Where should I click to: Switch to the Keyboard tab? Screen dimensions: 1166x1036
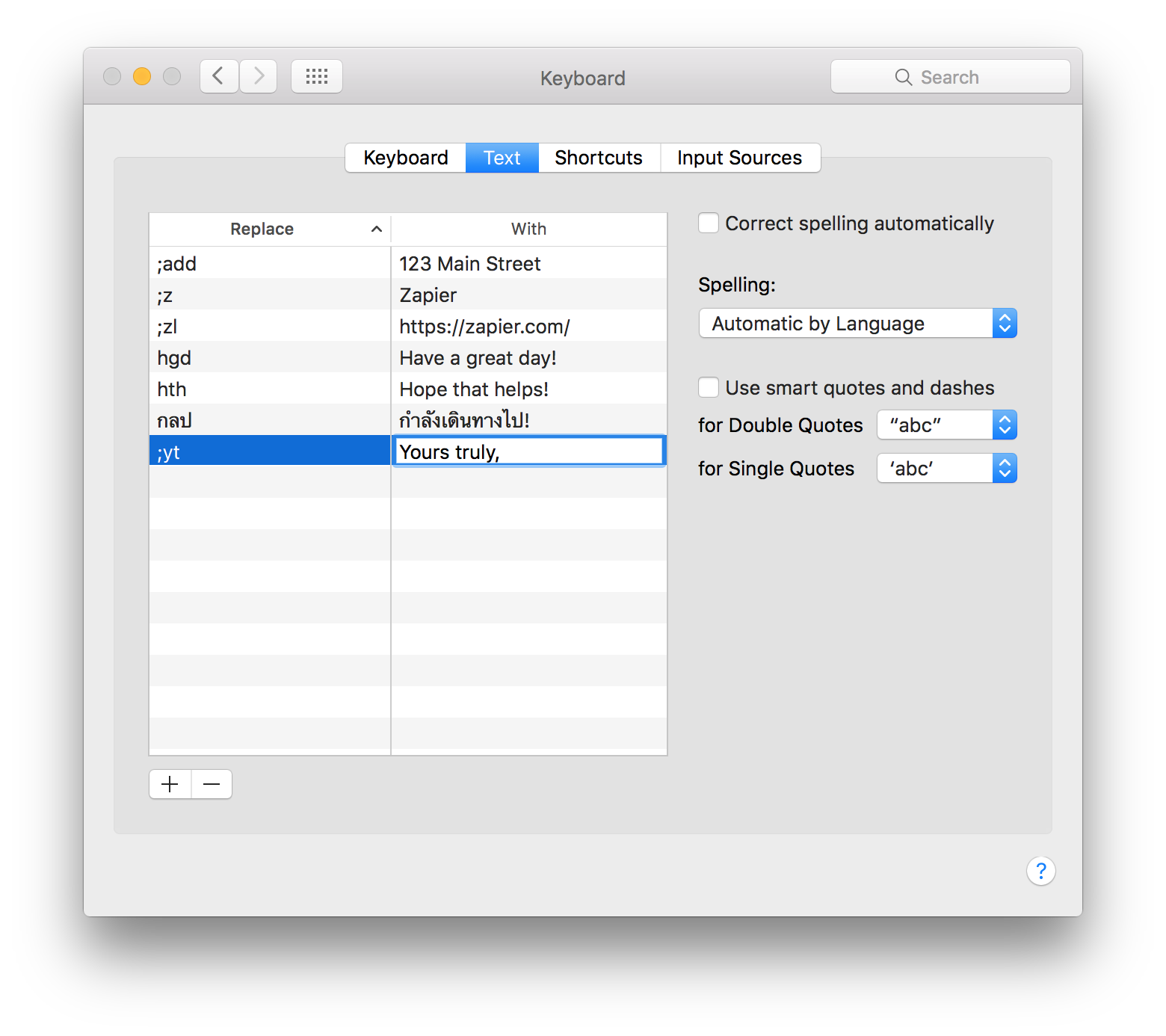[x=406, y=158]
